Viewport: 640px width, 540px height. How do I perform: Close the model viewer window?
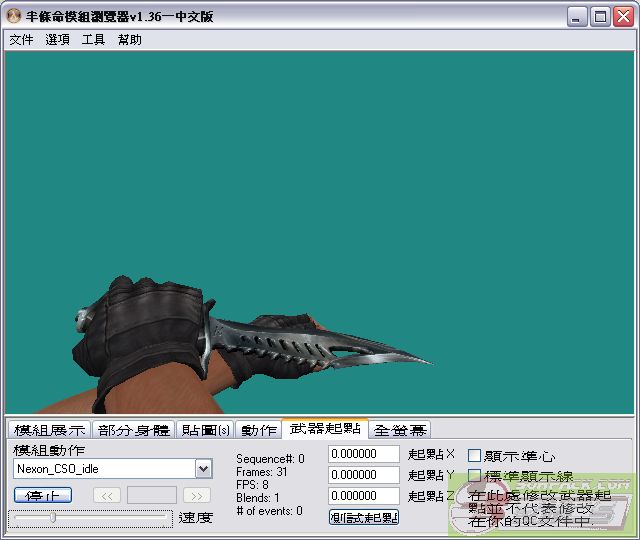pyautogui.click(x=624, y=17)
